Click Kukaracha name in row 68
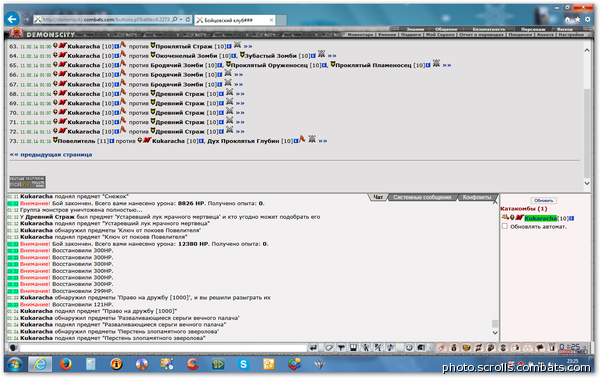Screen dimensions: 600x378 coord(83,94)
